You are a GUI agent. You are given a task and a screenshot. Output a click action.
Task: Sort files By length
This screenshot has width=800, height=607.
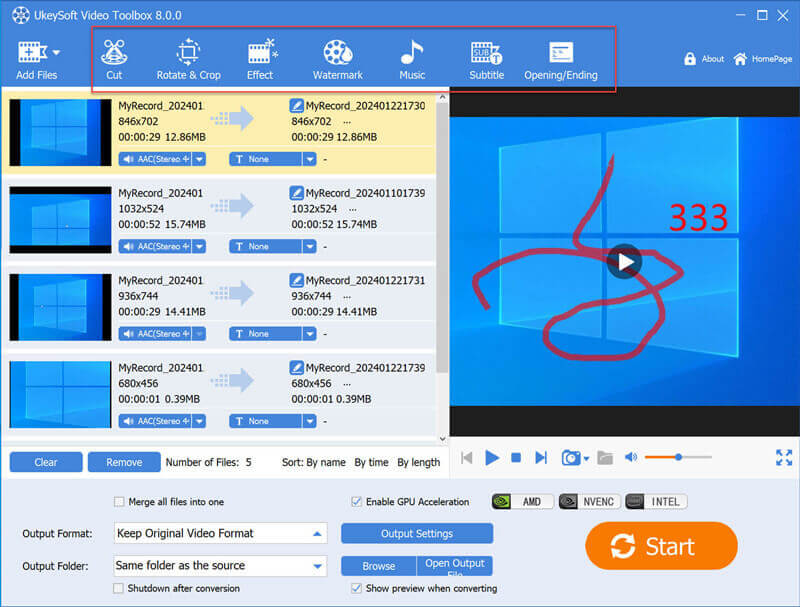418,462
